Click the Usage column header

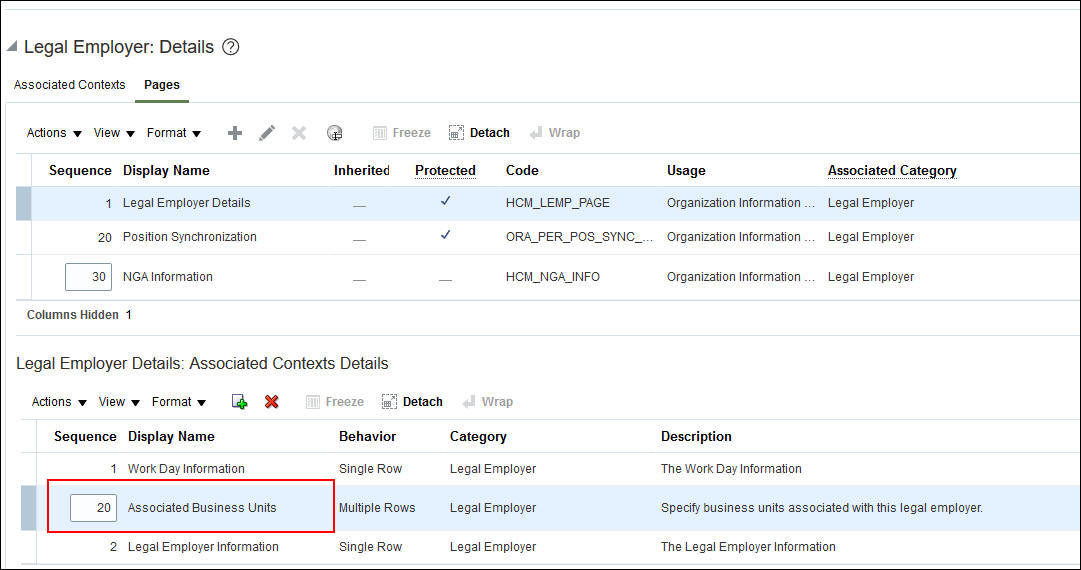[686, 170]
